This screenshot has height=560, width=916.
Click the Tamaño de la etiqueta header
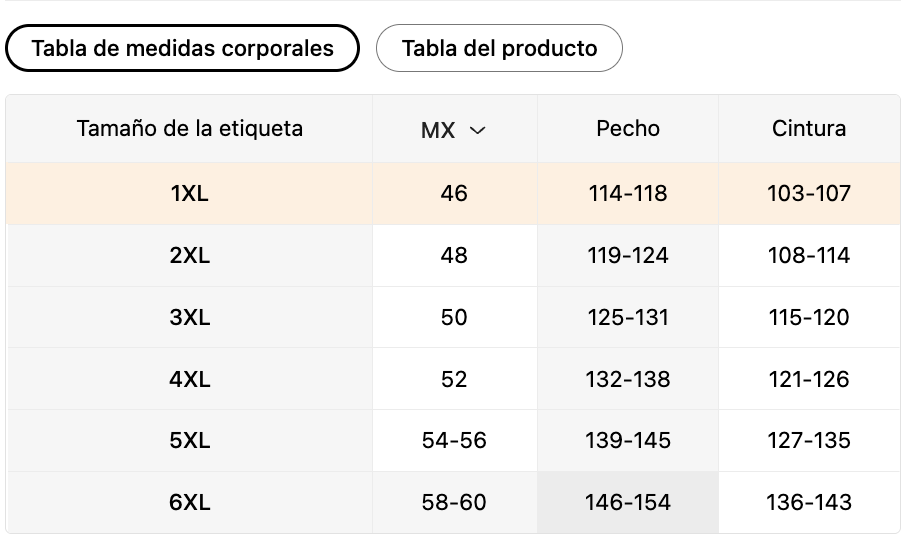190,128
